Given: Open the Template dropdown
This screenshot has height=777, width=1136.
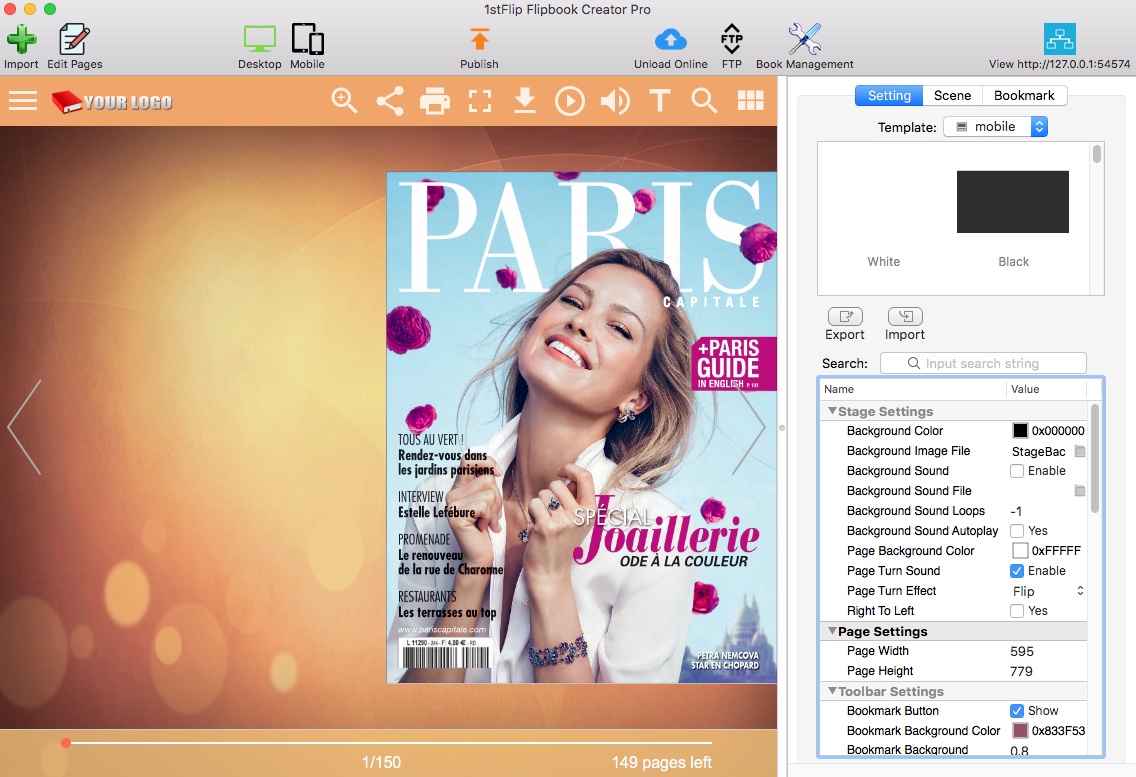Looking at the screenshot, I should 995,127.
